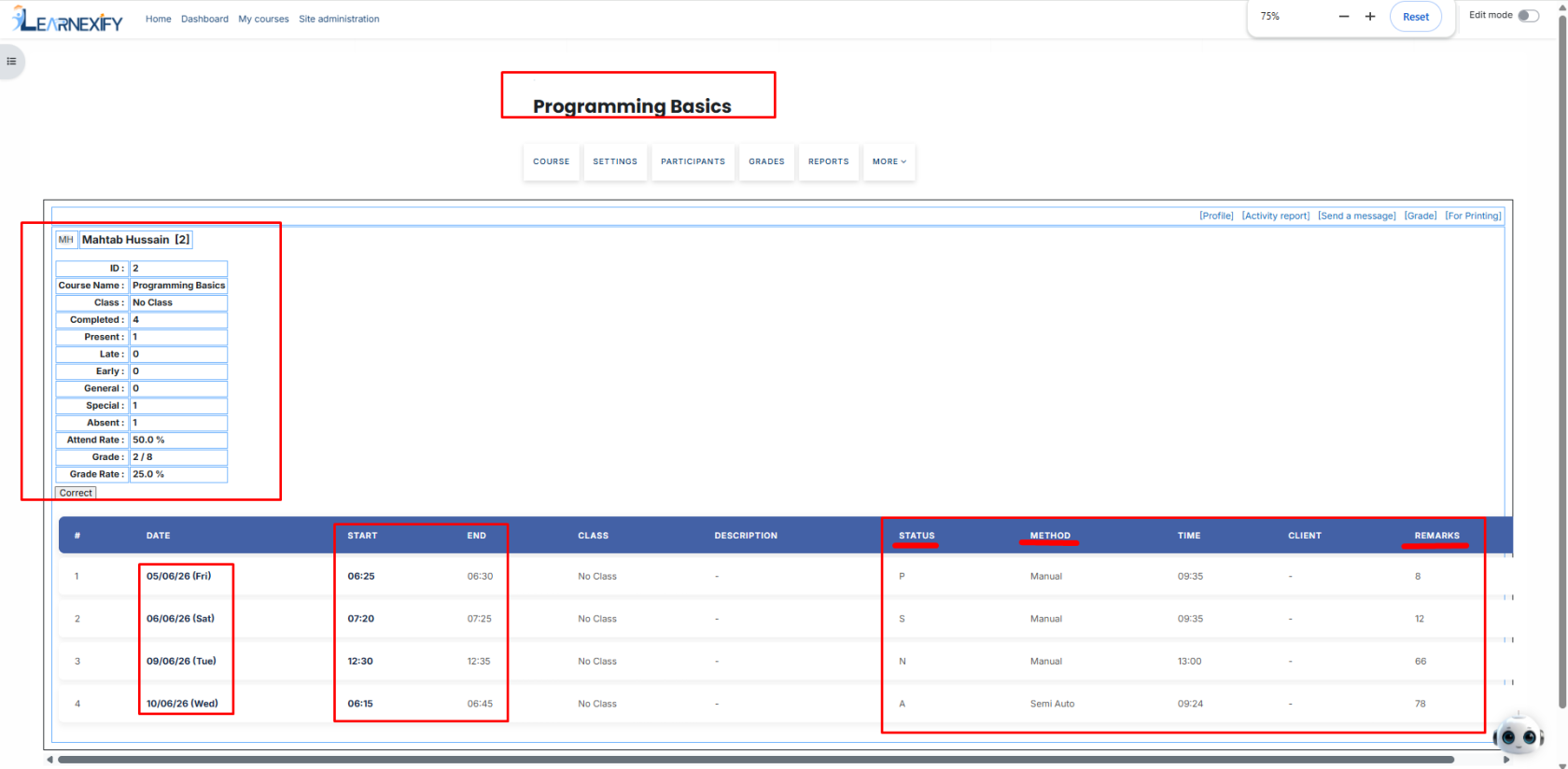
Task: Open My courses in top navigation
Action: [x=263, y=19]
